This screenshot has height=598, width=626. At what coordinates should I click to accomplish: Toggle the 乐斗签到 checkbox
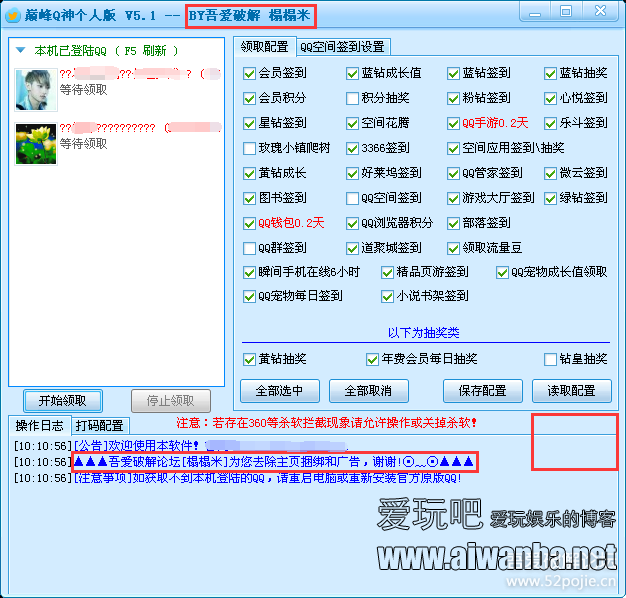point(550,123)
